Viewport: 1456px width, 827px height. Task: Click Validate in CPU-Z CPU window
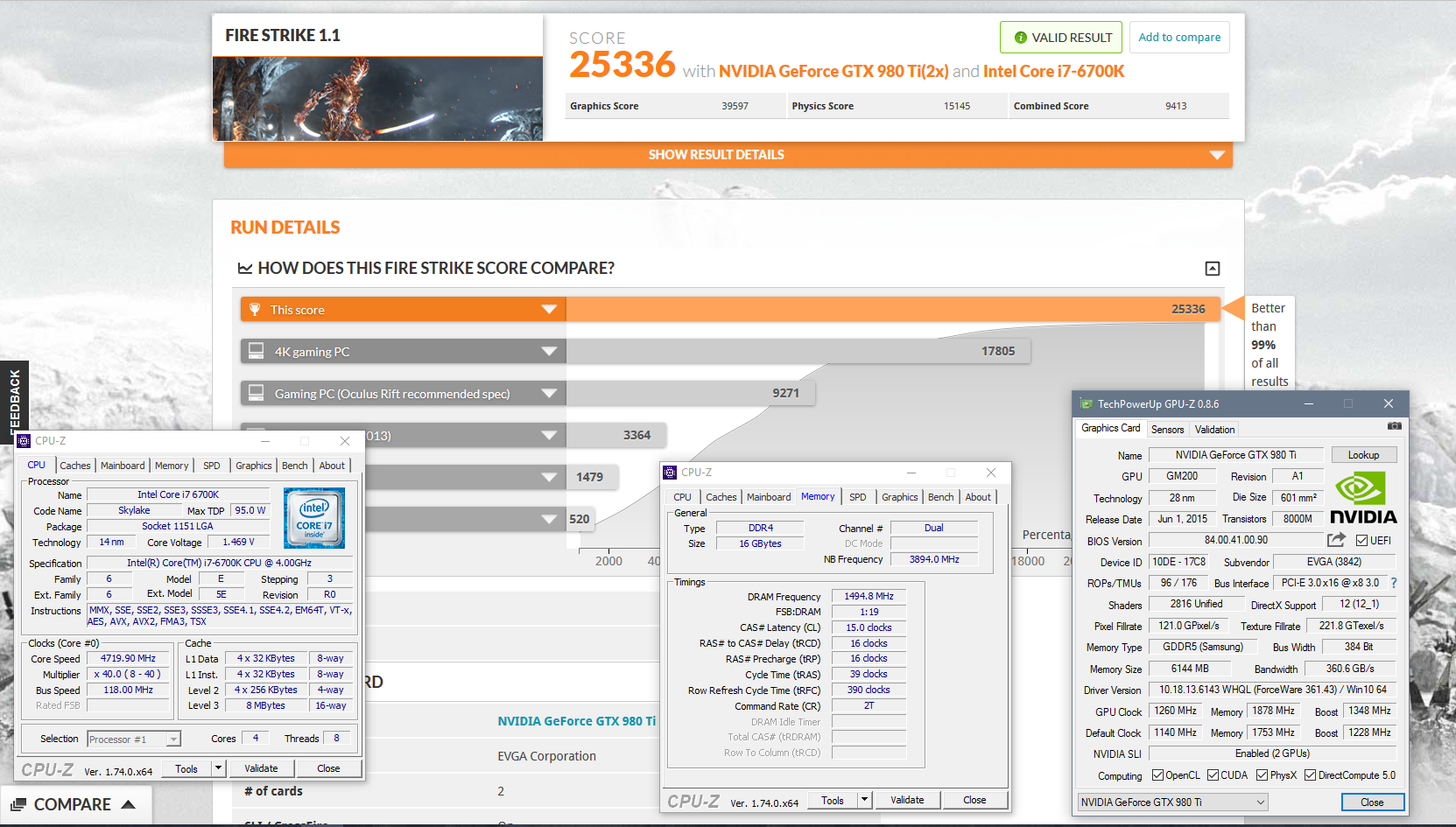click(x=261, y=768)
